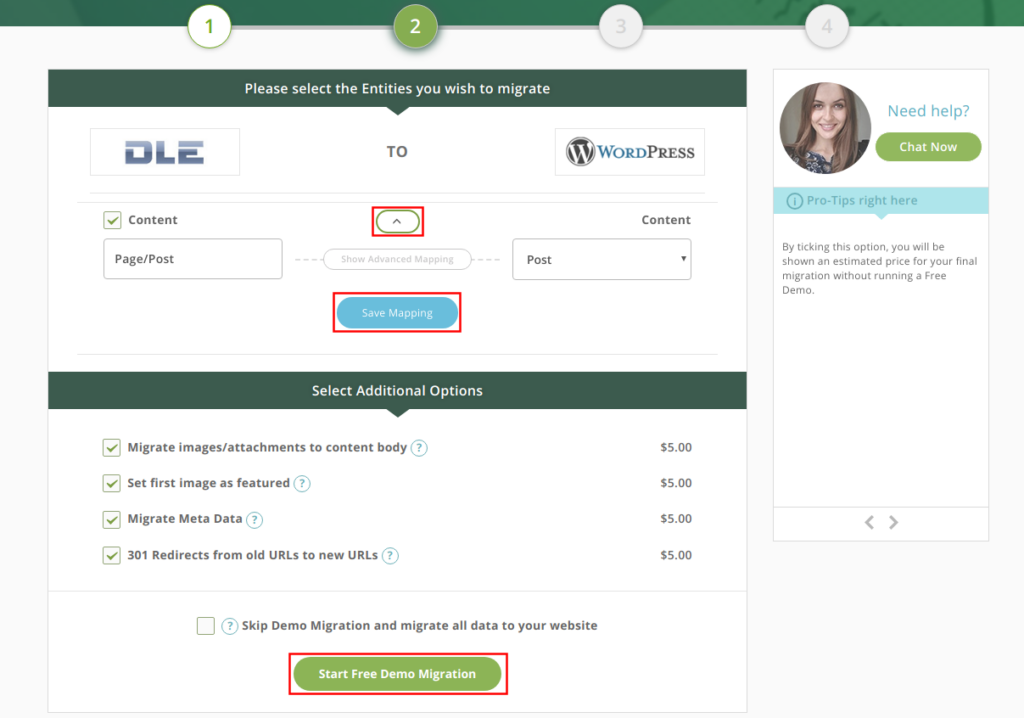This screenshot has height=718, width=1024.
Task: Uncheck 301 Redirects from old URLs option
Action: [112, 555]
